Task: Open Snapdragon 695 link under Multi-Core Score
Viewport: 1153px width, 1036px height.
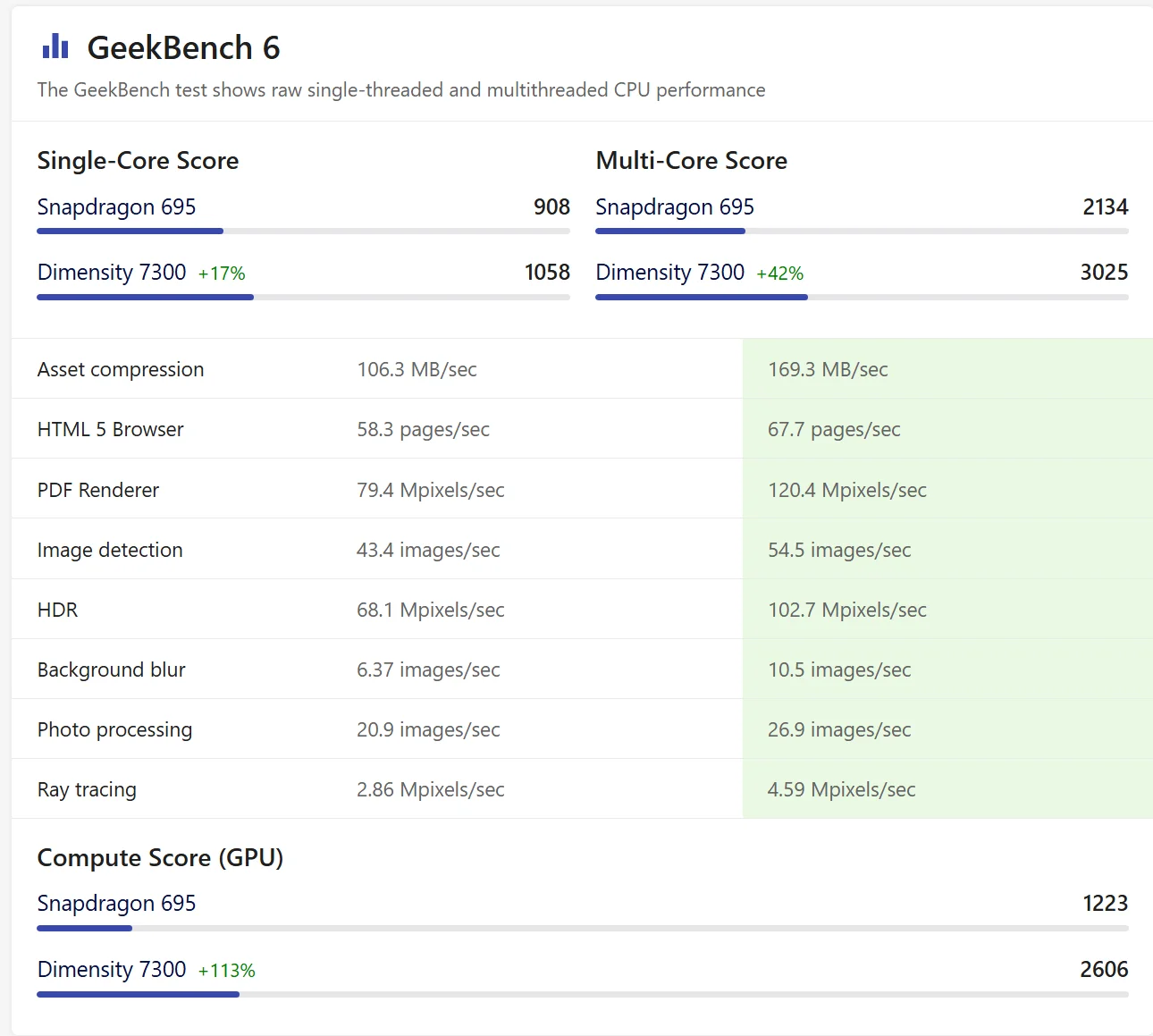Action: pos(675,207)
